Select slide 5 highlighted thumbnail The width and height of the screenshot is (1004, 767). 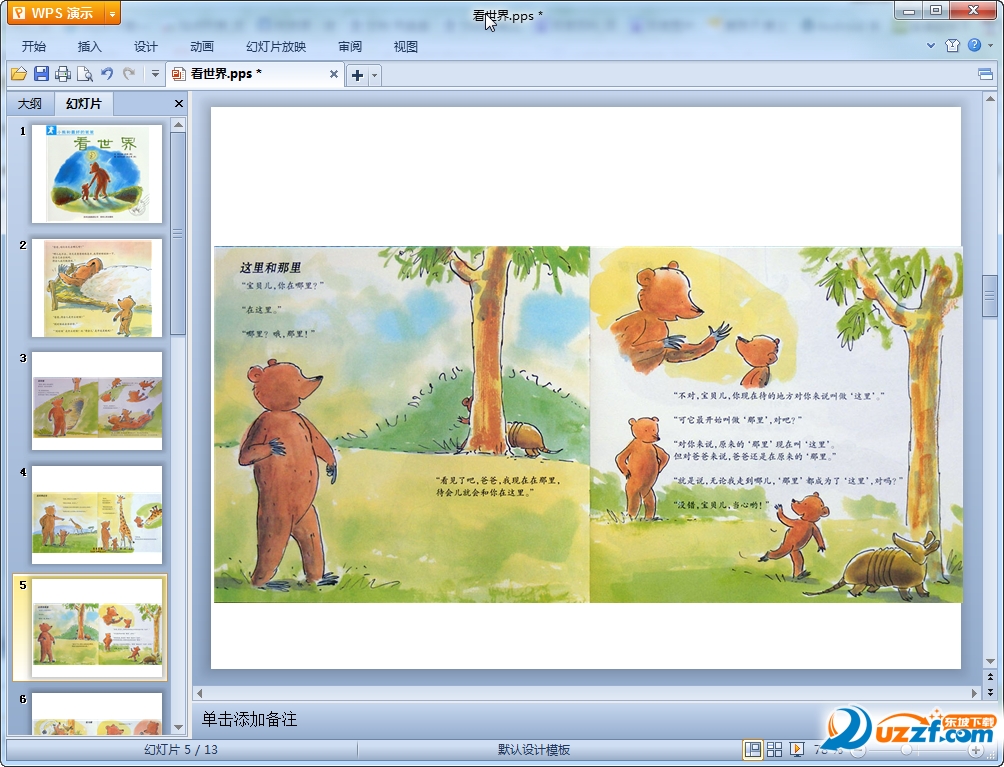(x=97, y=628)
